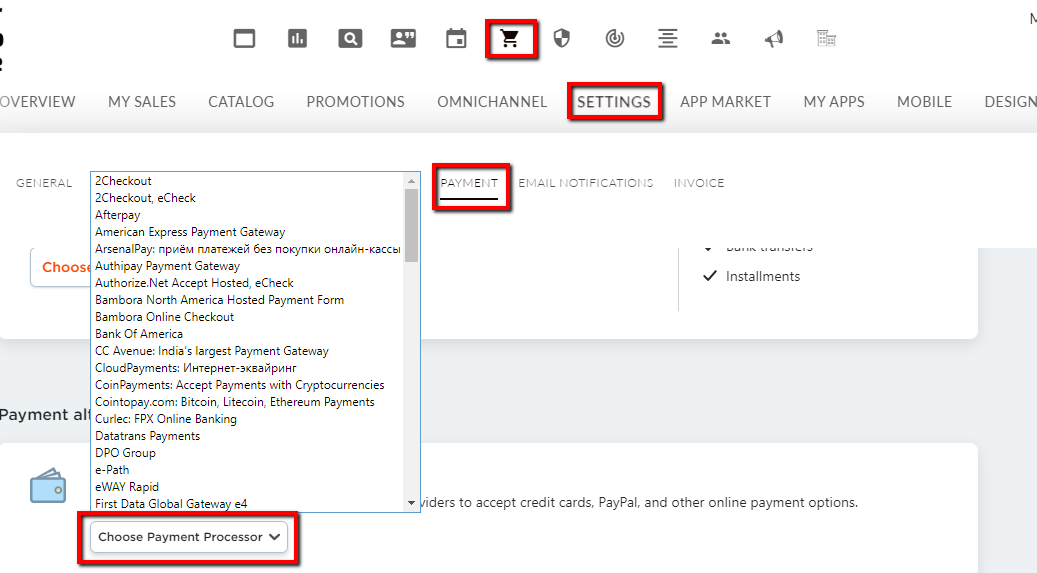The height and width of the screenshot is (573, 1037).
Task: Open the Design tab
Action: point(1010,102)
